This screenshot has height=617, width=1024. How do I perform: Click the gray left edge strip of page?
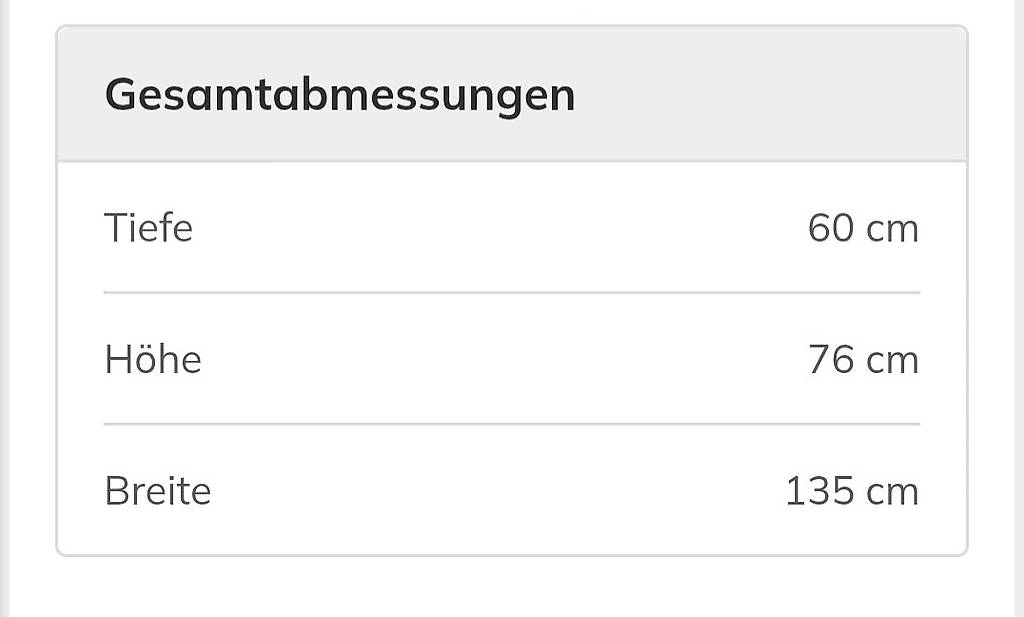pyautogui.click(x=5, y=308)
